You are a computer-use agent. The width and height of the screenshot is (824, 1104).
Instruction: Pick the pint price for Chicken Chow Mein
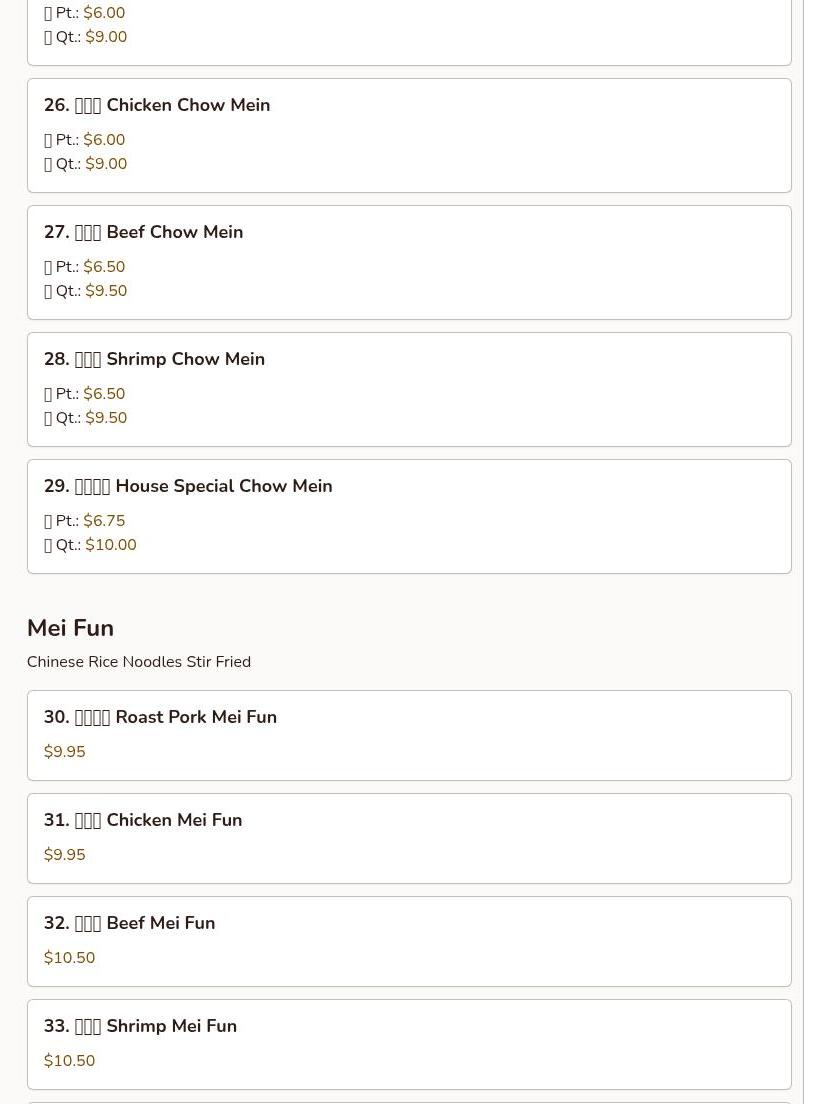(104, 141)
